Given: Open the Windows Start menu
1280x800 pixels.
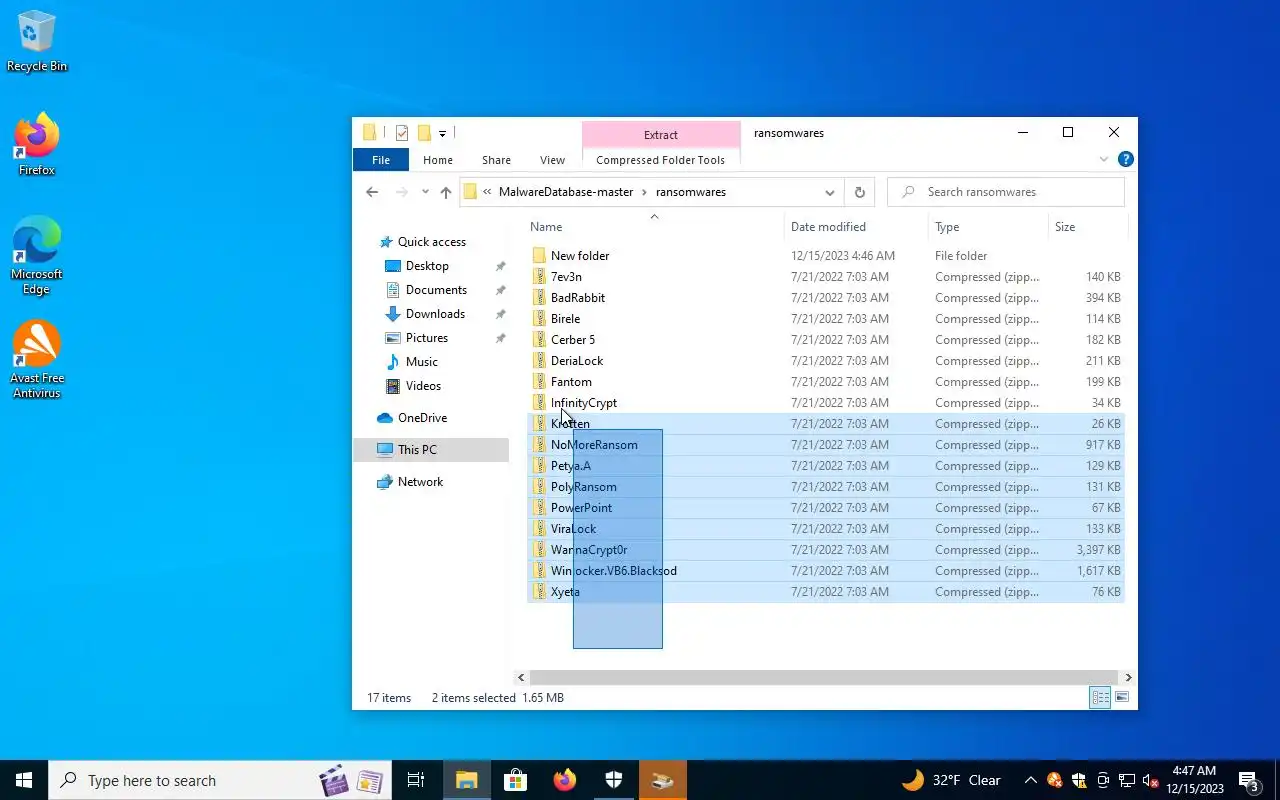Looking at the screenshot, I should point(24,780).
